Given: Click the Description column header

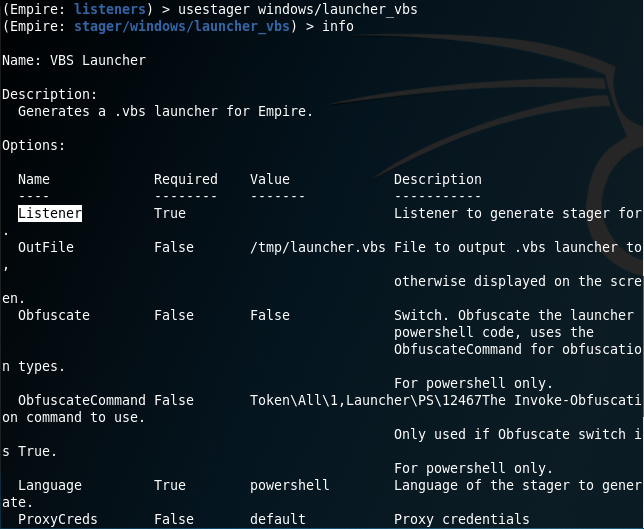Looking at the screenshot, I should (x=438, y=179).
